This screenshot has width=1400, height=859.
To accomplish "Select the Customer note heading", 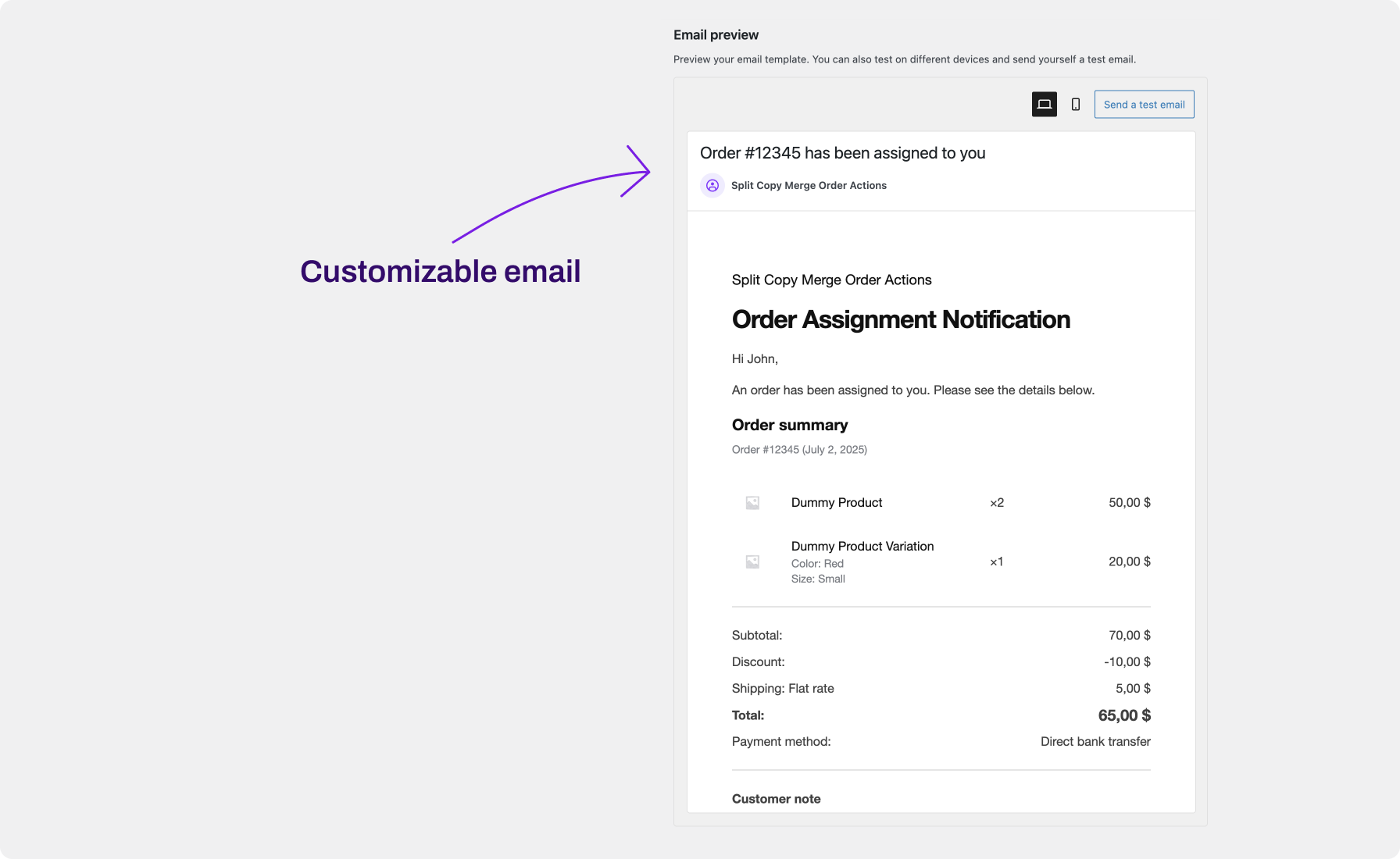I will click(x=776, y=798).
